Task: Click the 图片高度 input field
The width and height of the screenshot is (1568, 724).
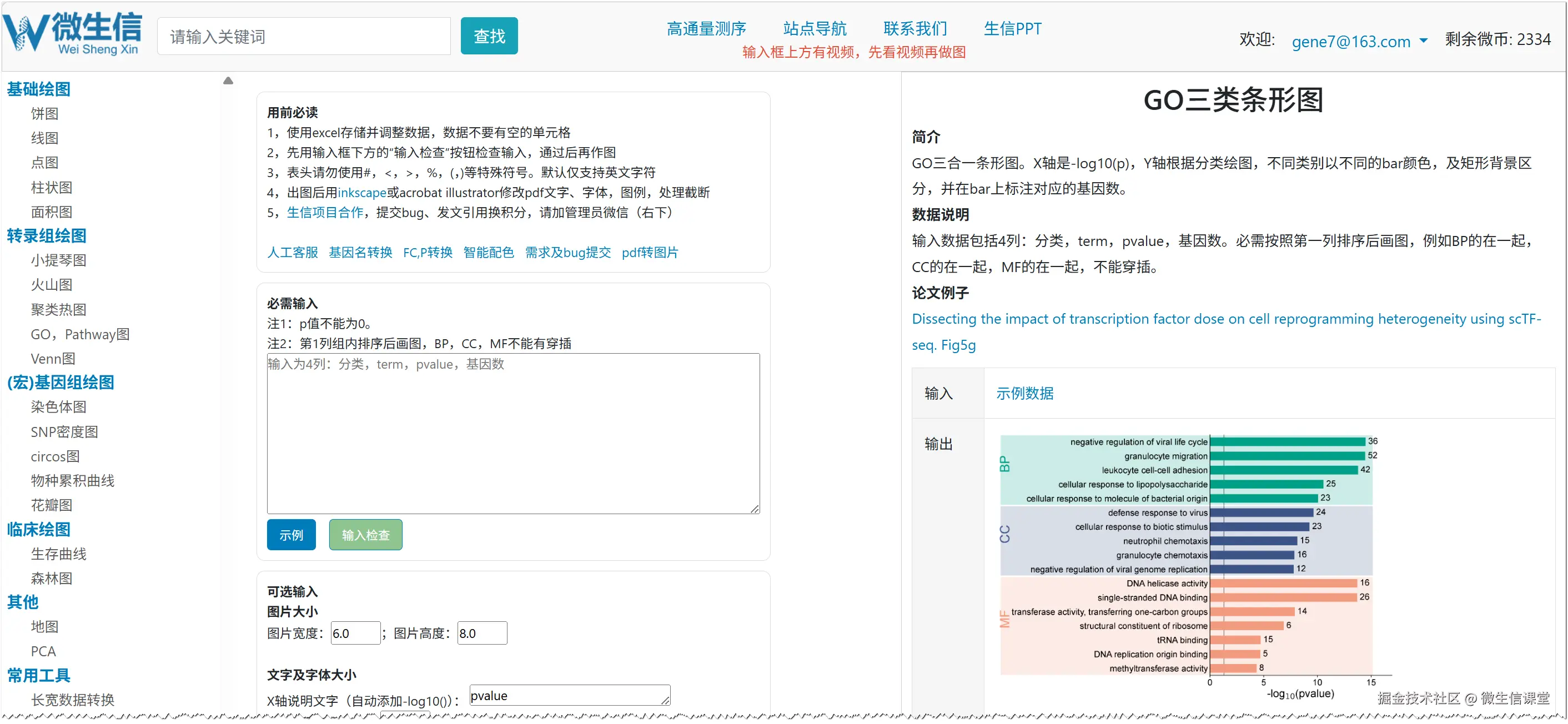Action: pos(482,634)
